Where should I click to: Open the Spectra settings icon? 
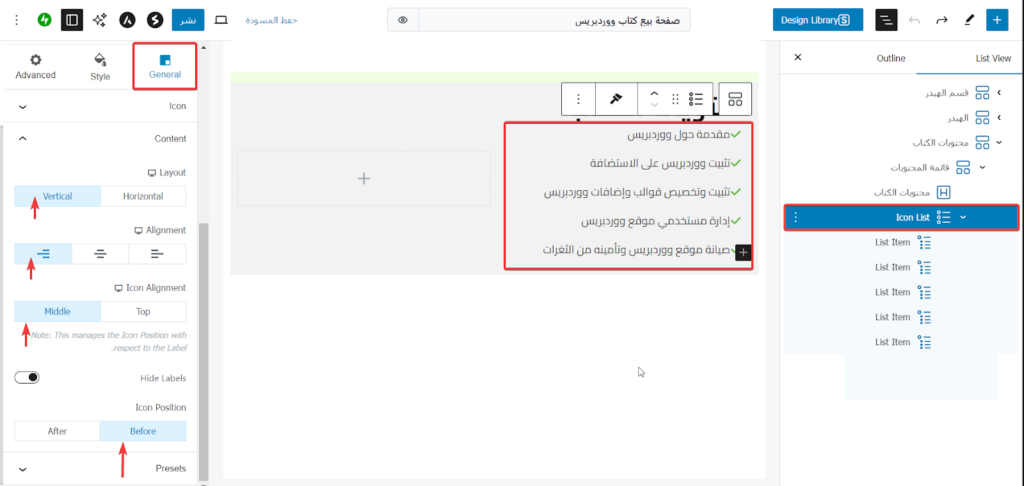tap(155, 20)
